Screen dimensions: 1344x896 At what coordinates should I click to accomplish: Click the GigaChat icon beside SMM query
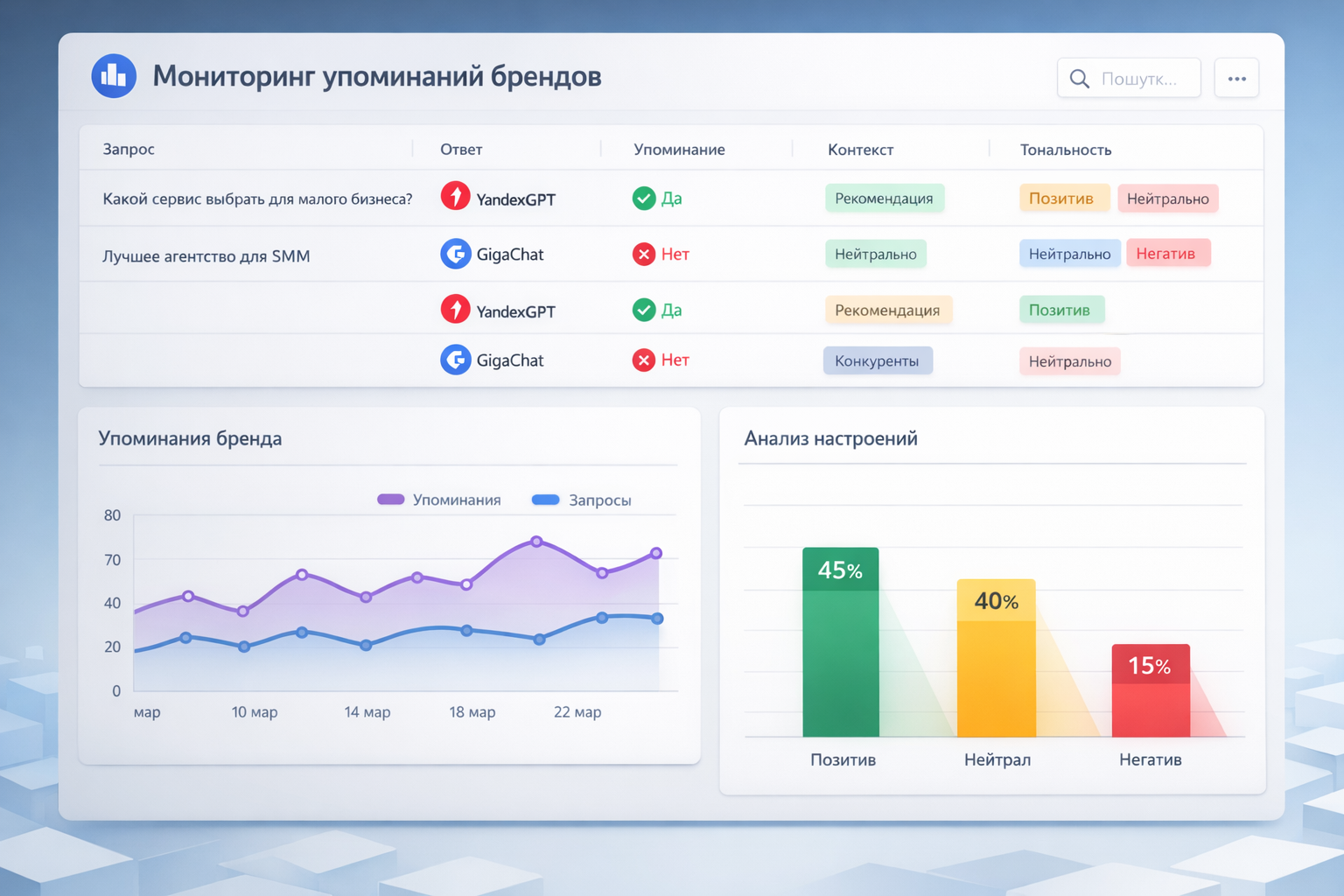tap(456, 254)
